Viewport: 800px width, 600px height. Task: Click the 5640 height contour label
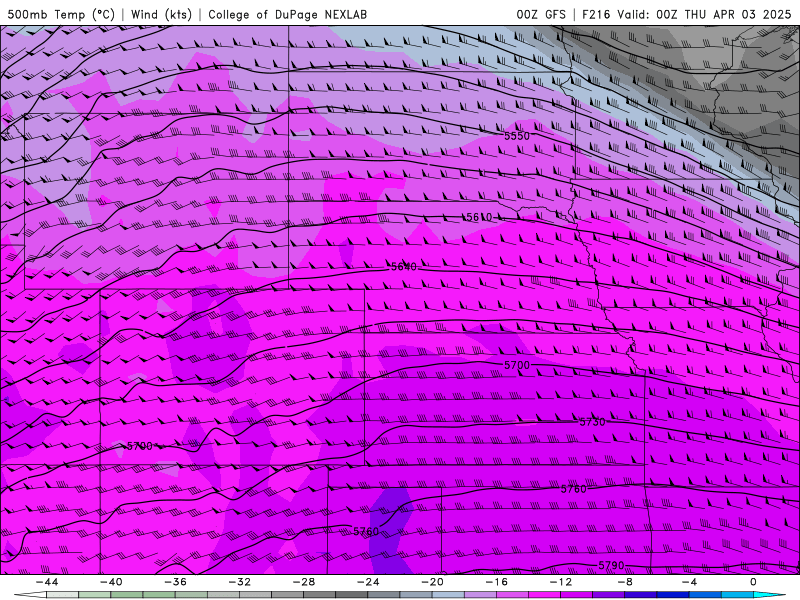click(x=404, y=266)
